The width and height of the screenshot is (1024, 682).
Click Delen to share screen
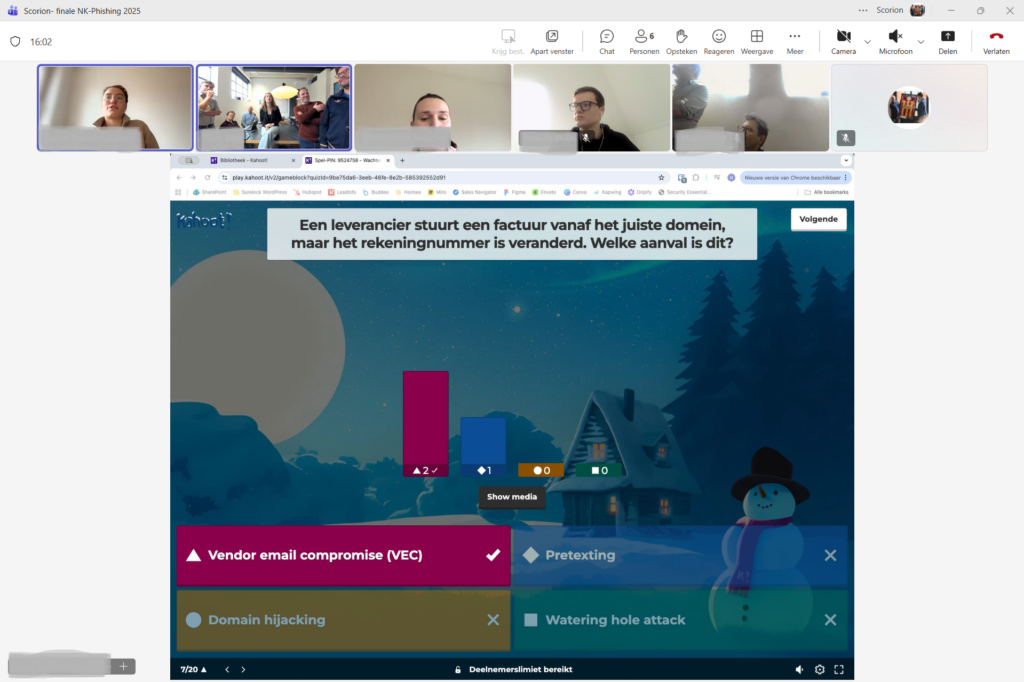(947, 41)
